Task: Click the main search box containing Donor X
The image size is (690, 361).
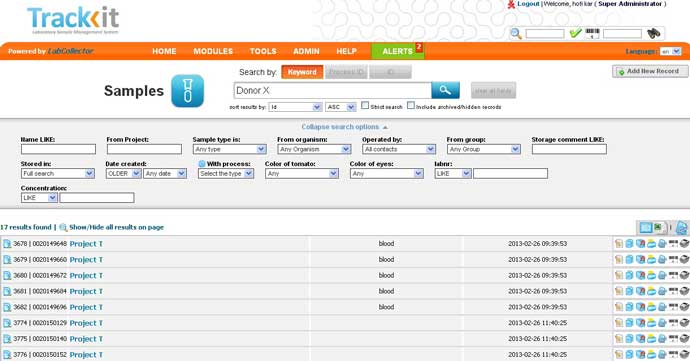Action: pyautogui.click(x=332, y=90)
